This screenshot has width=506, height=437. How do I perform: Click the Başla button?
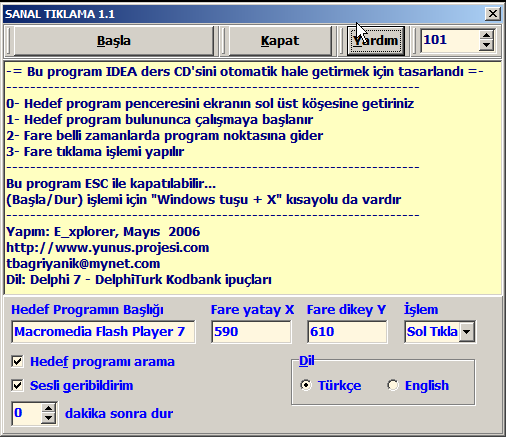point(114,41)
